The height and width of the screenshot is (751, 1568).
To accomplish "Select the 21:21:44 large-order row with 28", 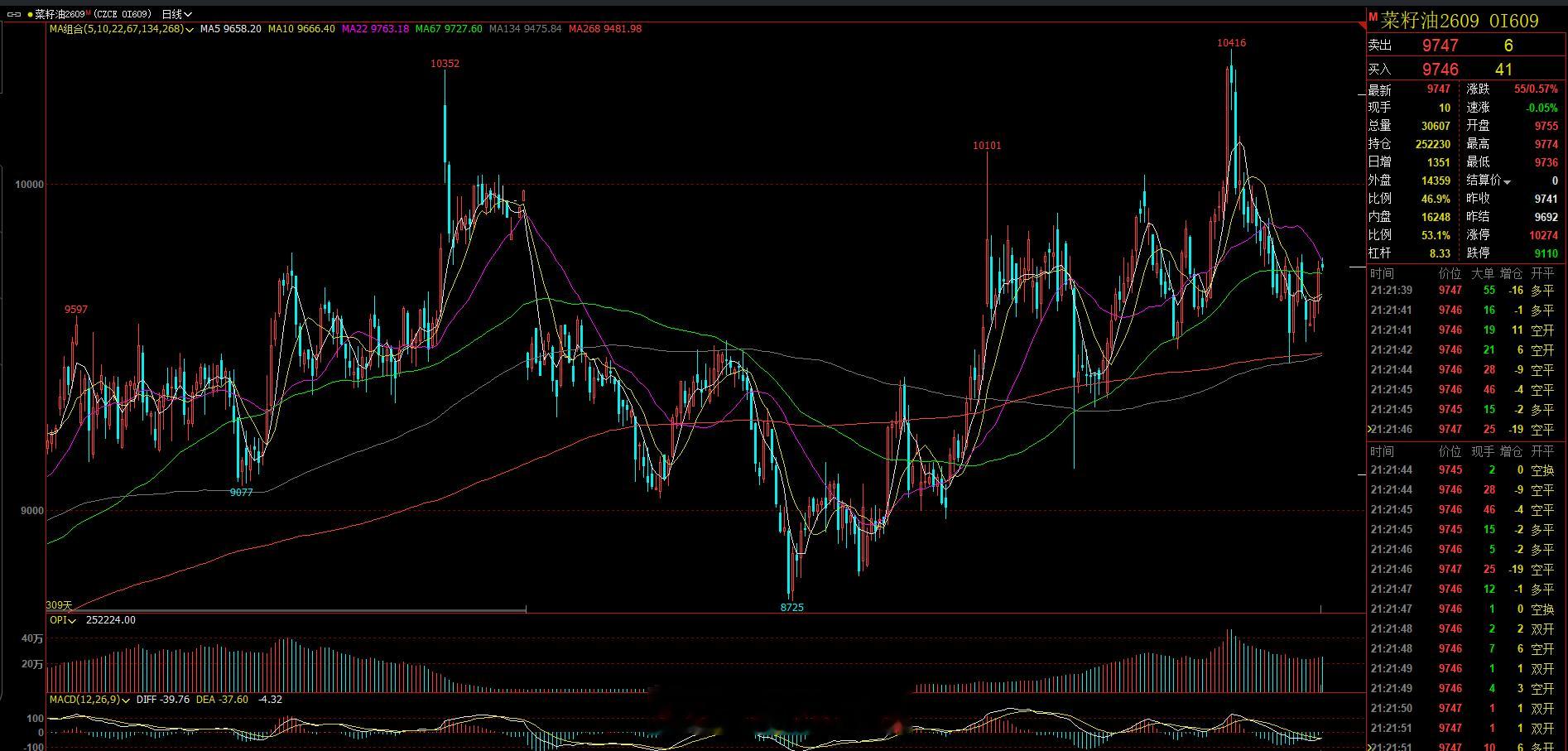I will coord(1464,370).
